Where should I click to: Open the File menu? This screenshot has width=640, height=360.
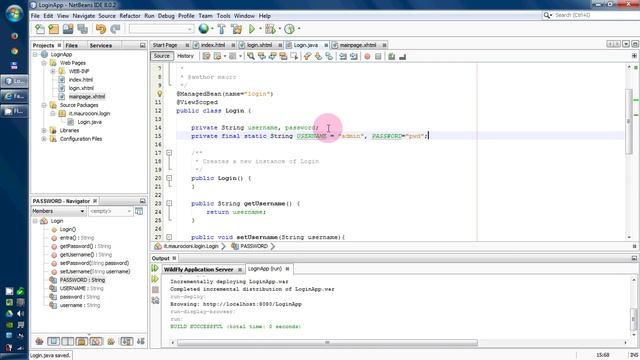[x=35, y=16]
